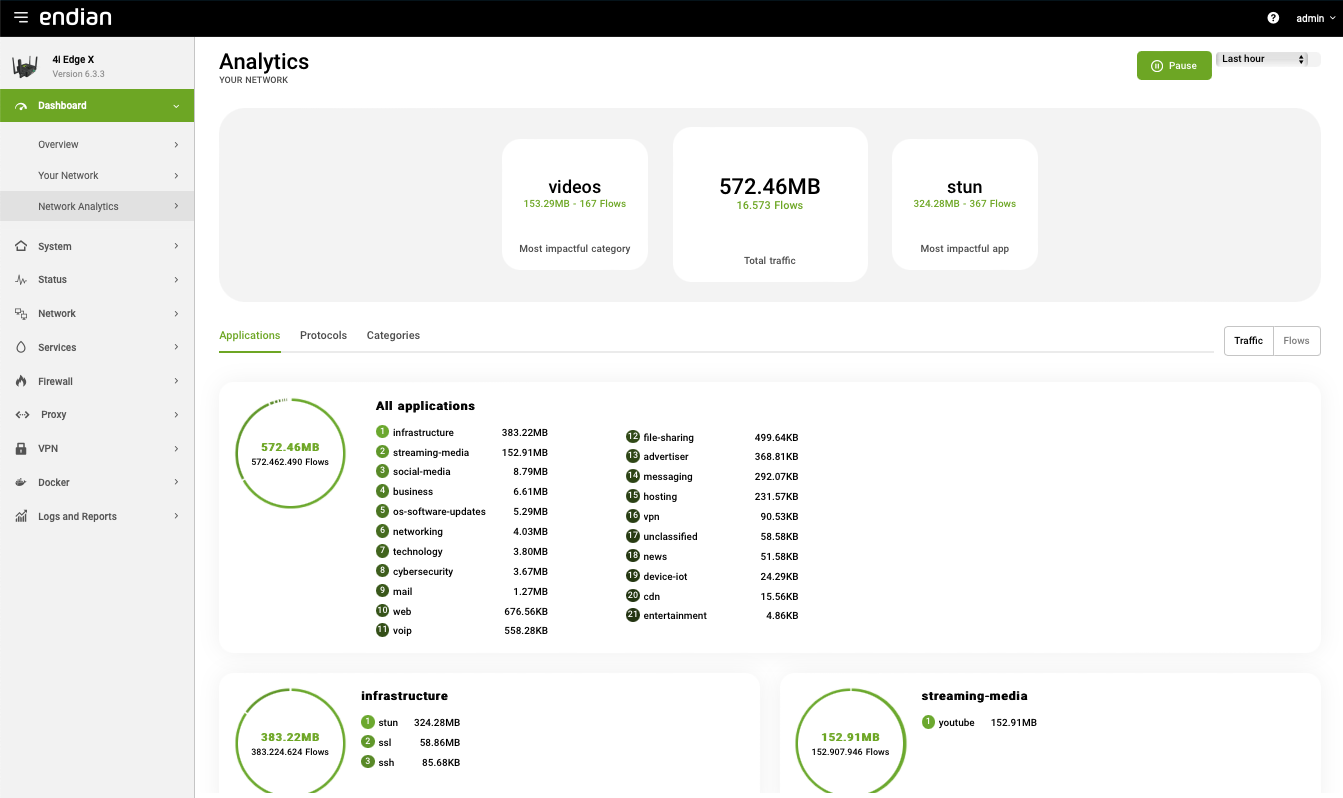1343x798 pixels.
Task: Click the infrastructure 383.22MB donut chart
Action: (x=290, y=743)
